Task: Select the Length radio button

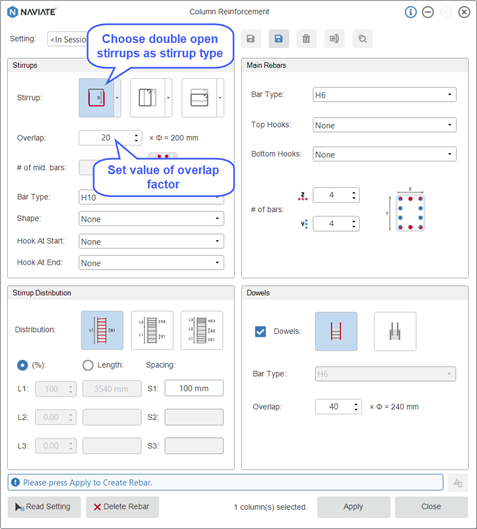Action: (88, 365)
